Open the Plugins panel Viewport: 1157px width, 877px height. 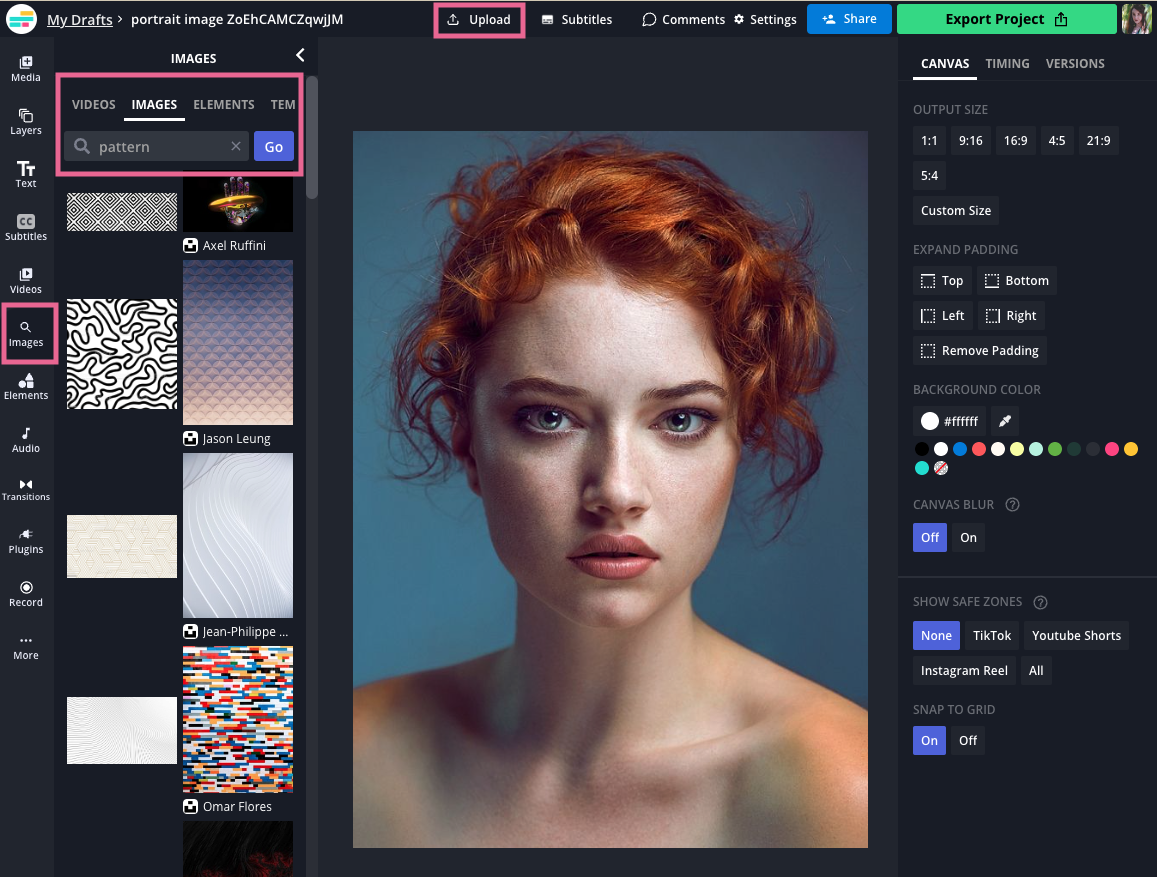(26, 540)
